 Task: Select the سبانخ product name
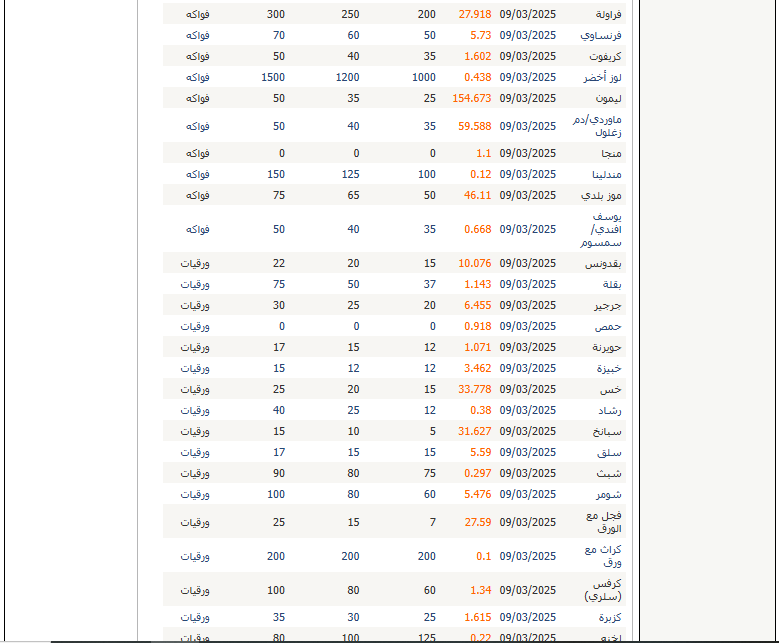pyautogui.click(x=605, y=432)
